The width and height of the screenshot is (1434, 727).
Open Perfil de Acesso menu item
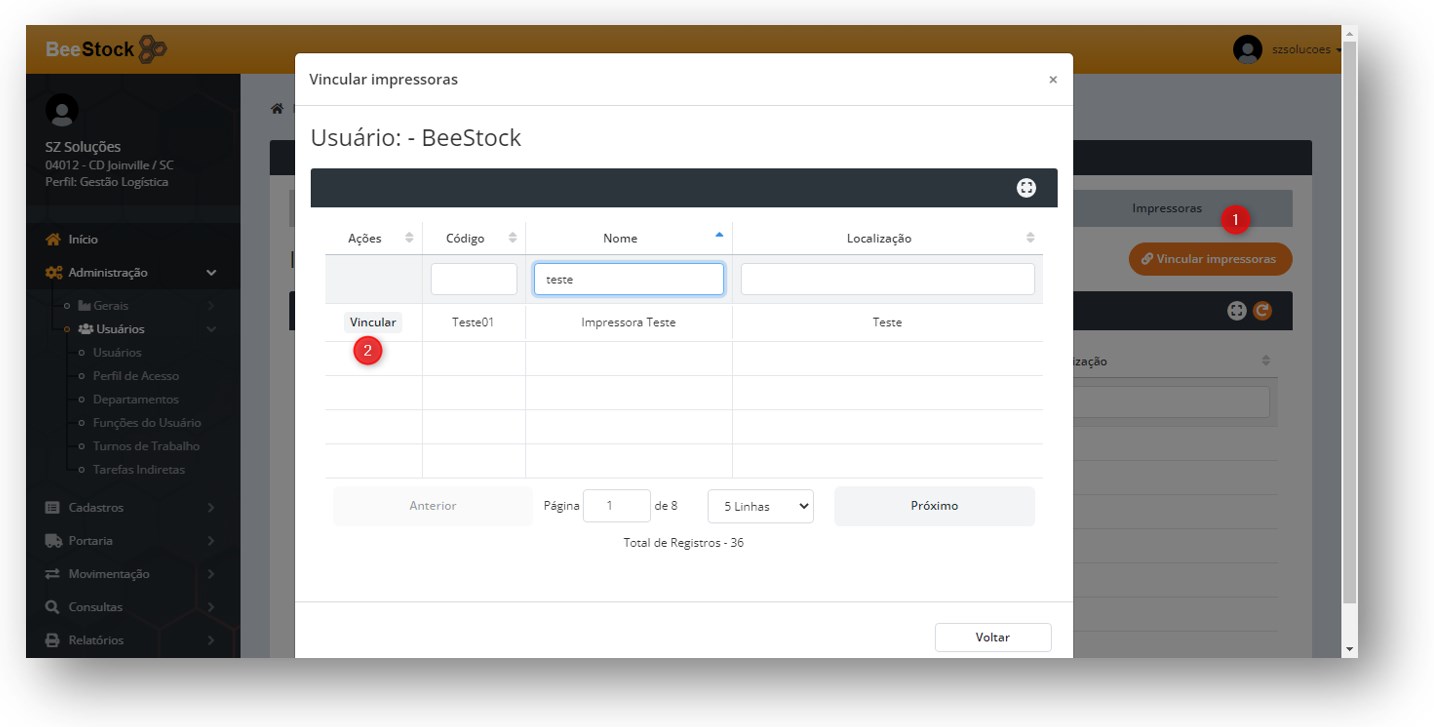[136, 376]
